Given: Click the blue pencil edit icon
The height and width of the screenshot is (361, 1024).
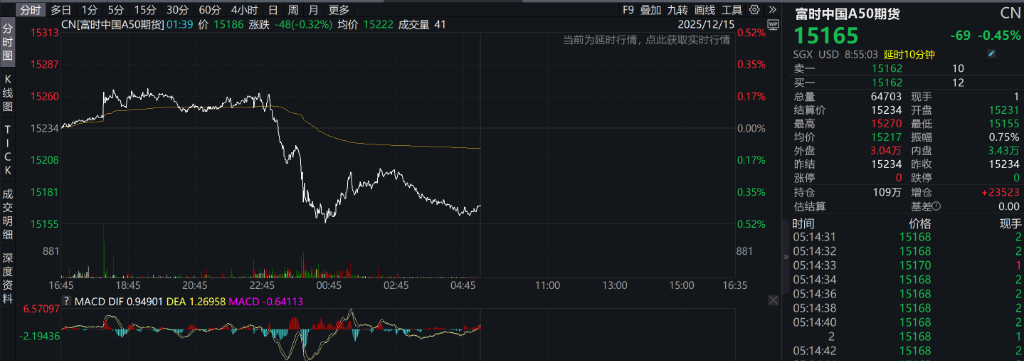Looking at the screenshot, I should pyautogui.click(x=991, y=54).
